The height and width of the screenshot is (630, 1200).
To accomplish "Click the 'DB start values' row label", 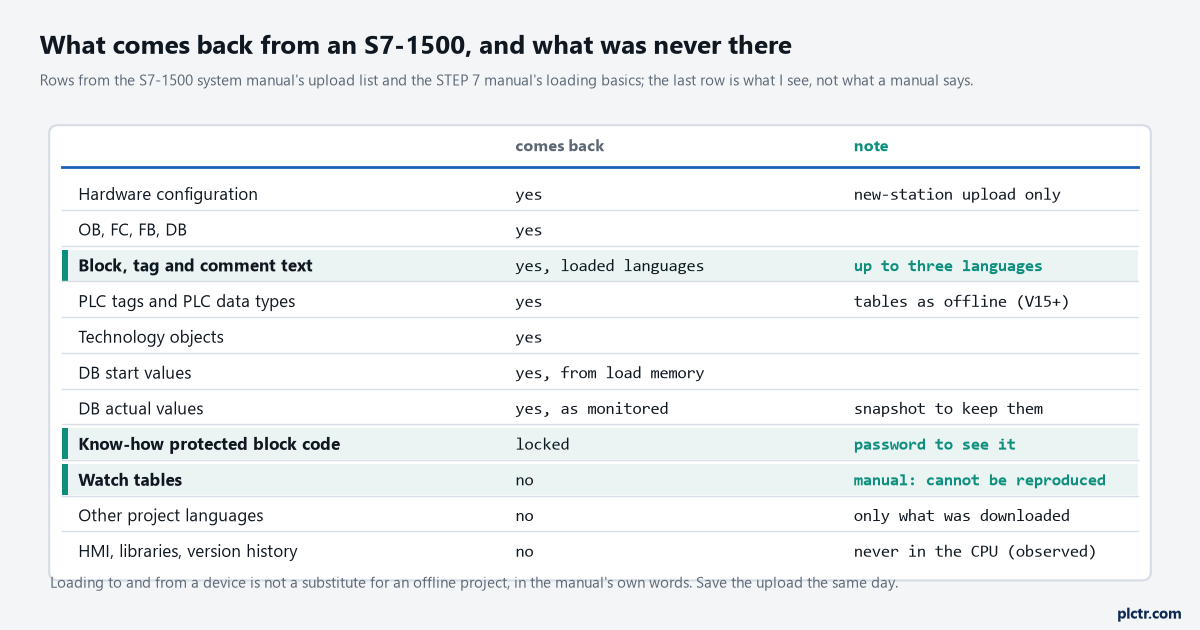I will (x=135, y=373).
